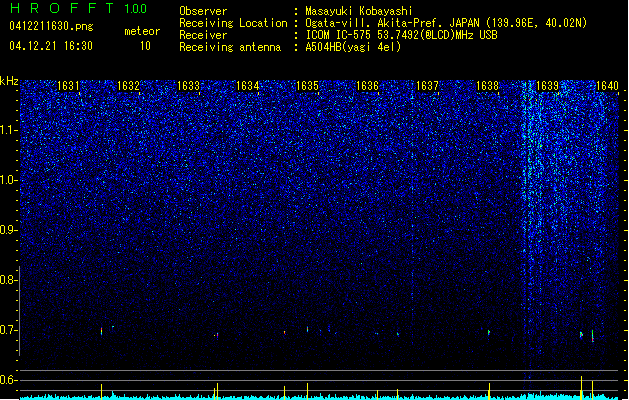This screenshot has height=400, width=629.
Task: Click the 0.6 kHz frequency axis label
Action: click(8, 380)
